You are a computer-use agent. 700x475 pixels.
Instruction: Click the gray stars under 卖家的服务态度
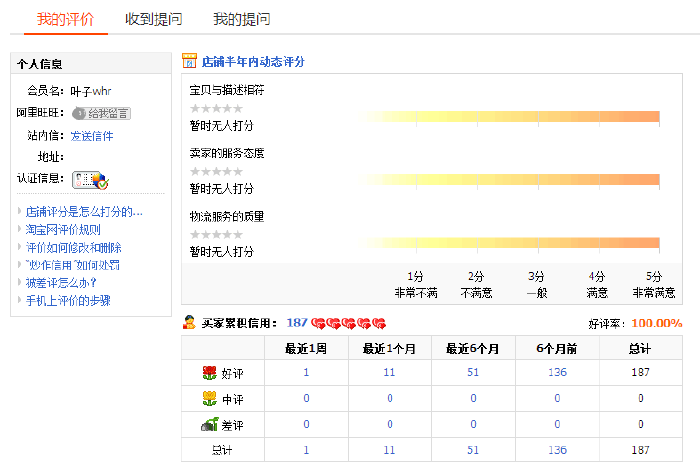[x=216, y=171]
